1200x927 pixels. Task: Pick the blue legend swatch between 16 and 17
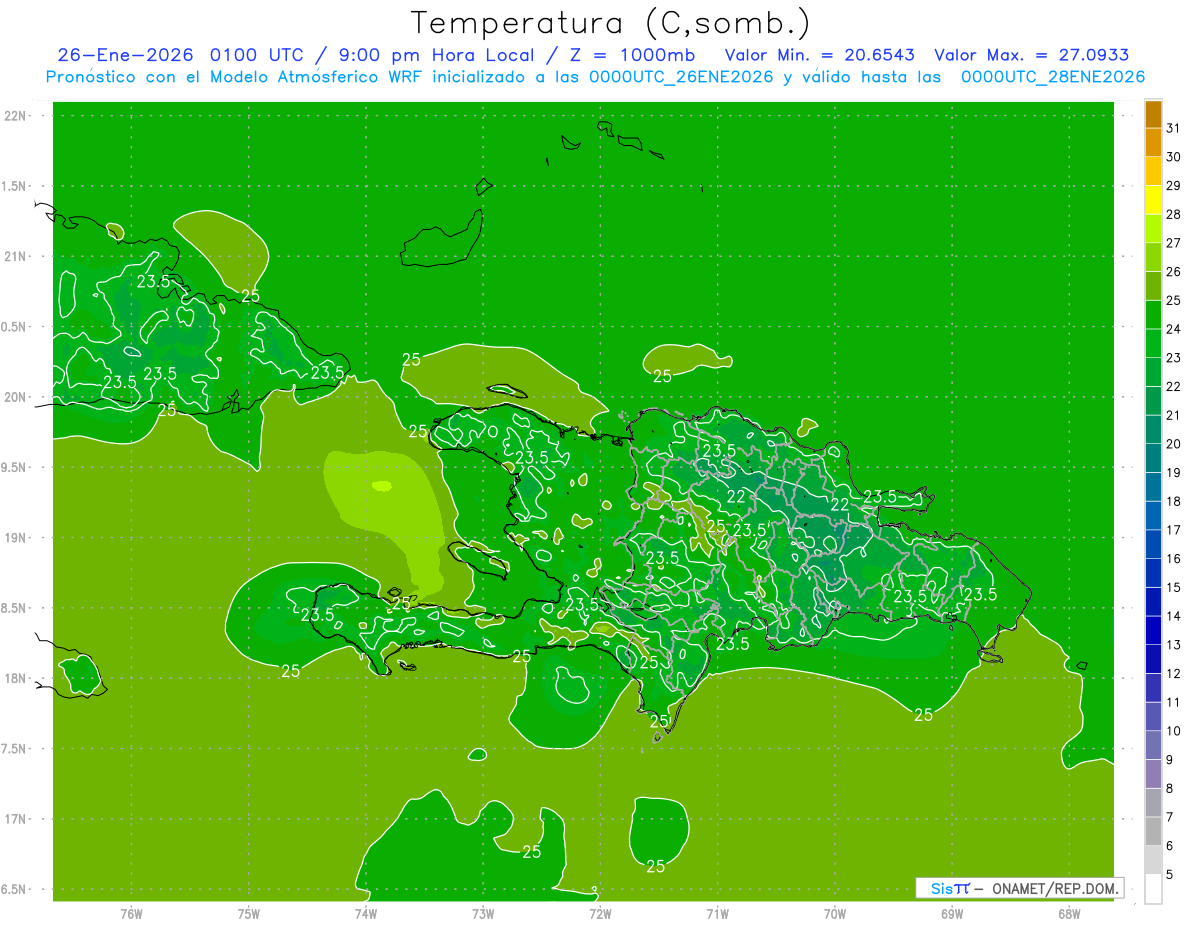pyautogui.click(x=1153, y=544)
